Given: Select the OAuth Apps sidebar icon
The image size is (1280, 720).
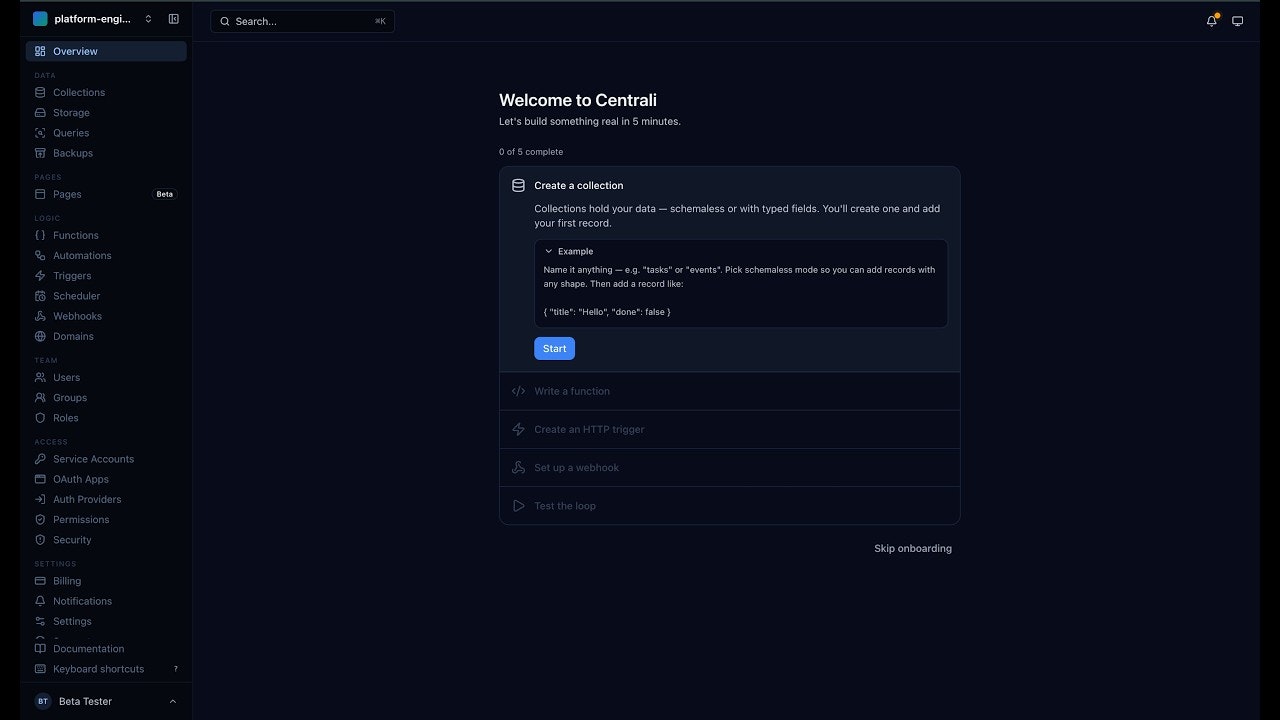Looking at the screenshot, I should click(40, 479).
